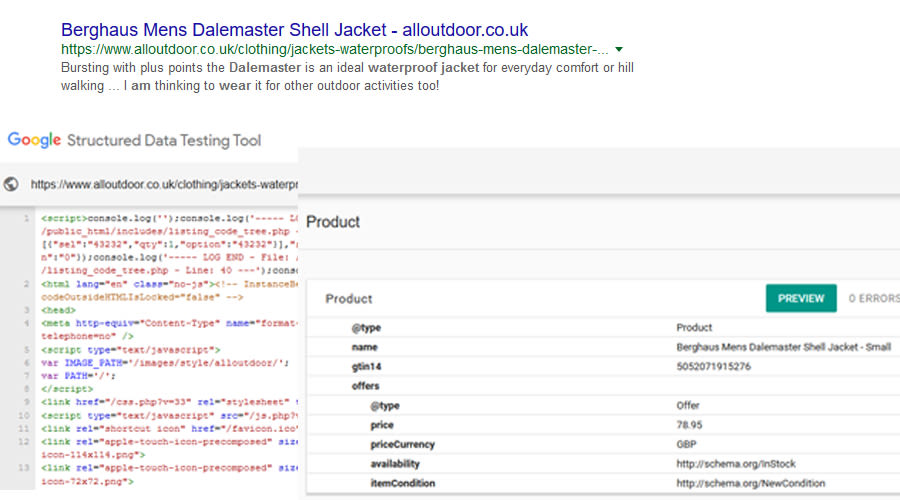The image size is (900, 500).
Task: Click the Offer type value
Action: 688,406
